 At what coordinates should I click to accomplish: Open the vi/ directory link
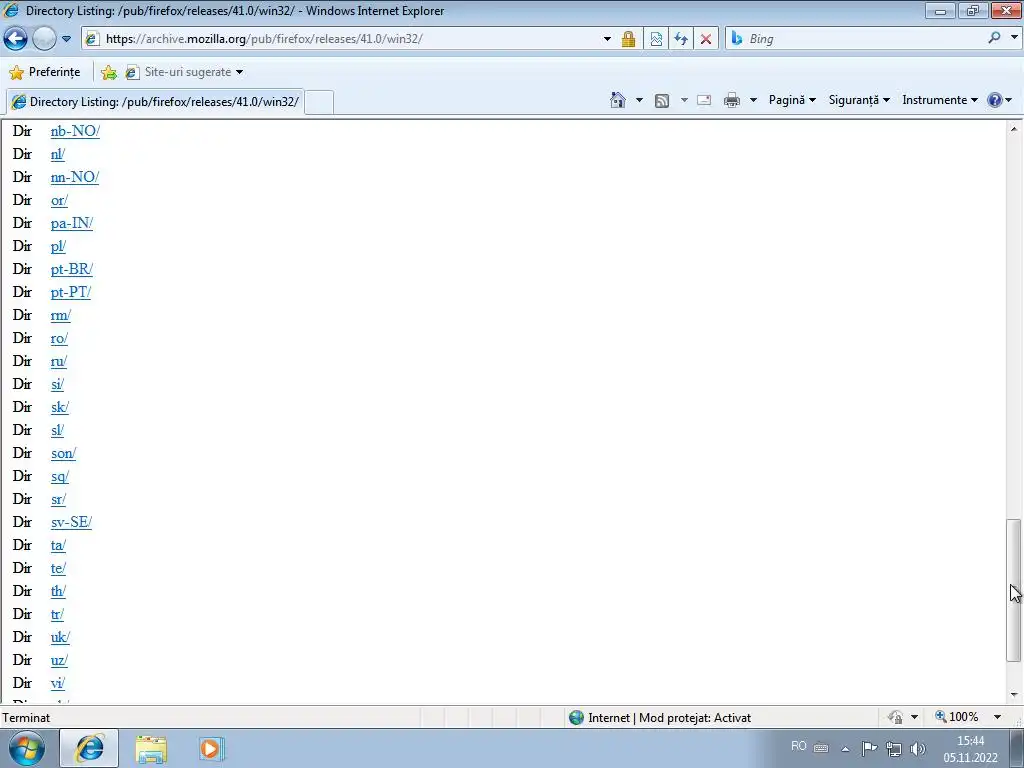tap(57, 683)
